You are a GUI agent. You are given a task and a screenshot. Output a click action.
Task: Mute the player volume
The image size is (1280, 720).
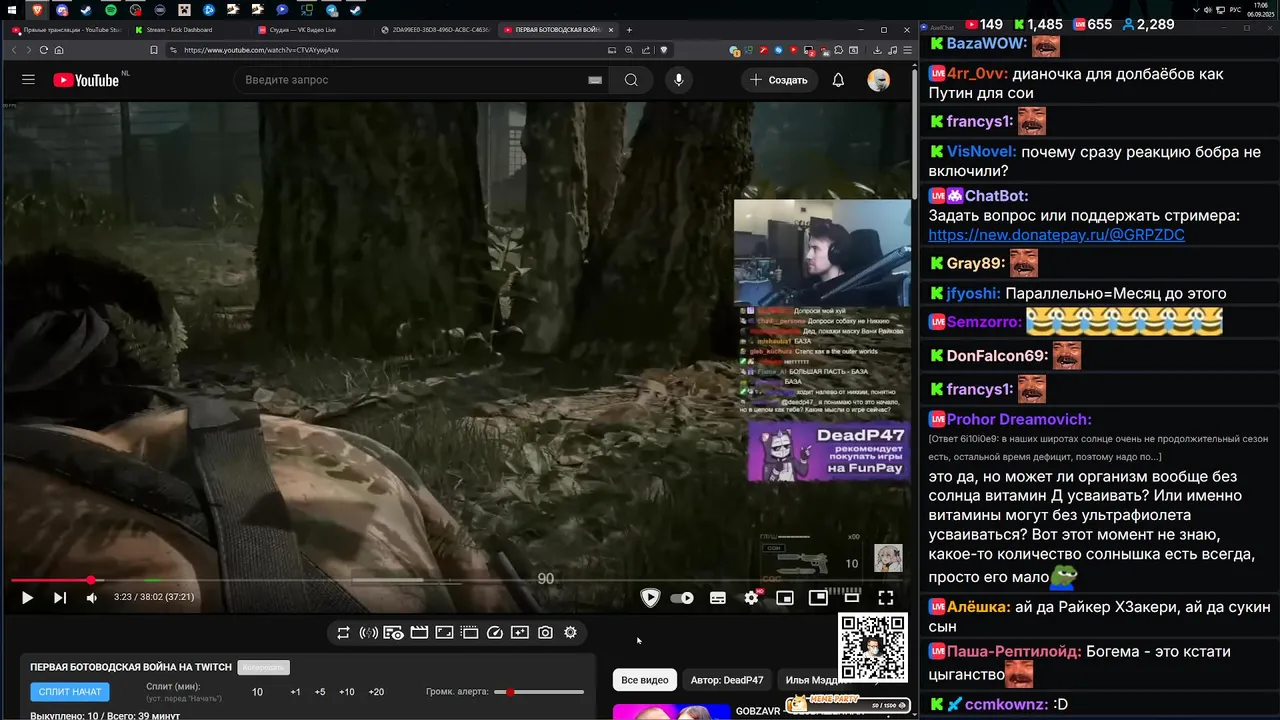(x=92, y=598)
